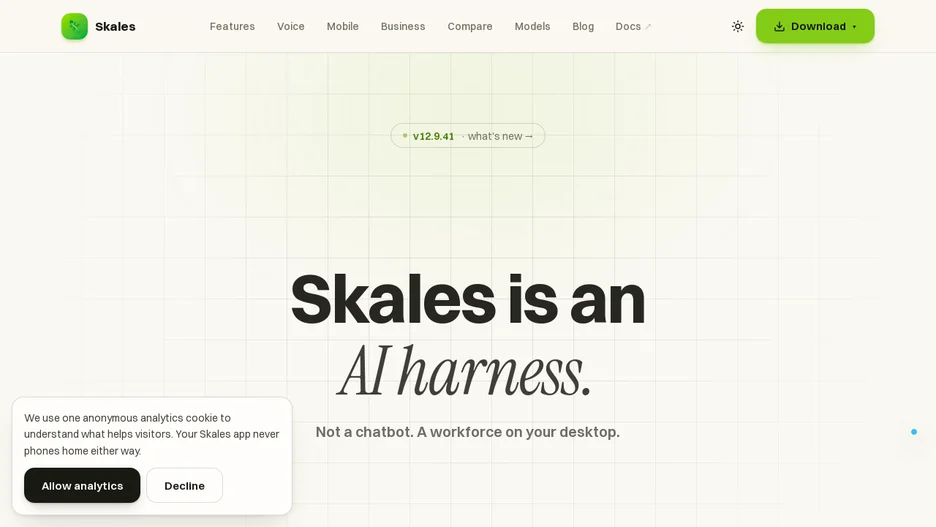Open the Business nav link
Image resolution: width=936 pixels, height=527 pixels.
(x=403, y=26)
